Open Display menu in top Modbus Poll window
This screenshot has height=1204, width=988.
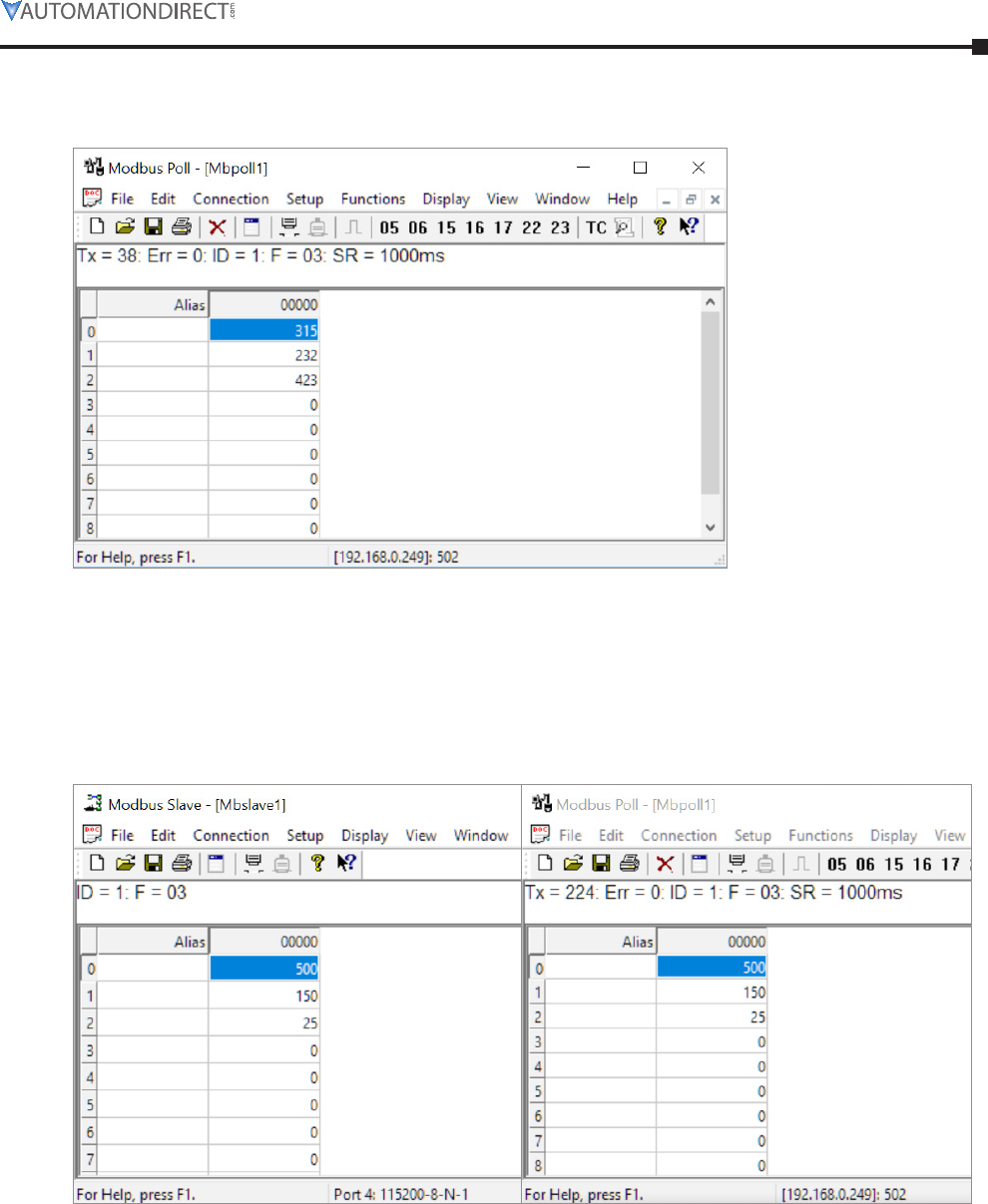point(445,199)
